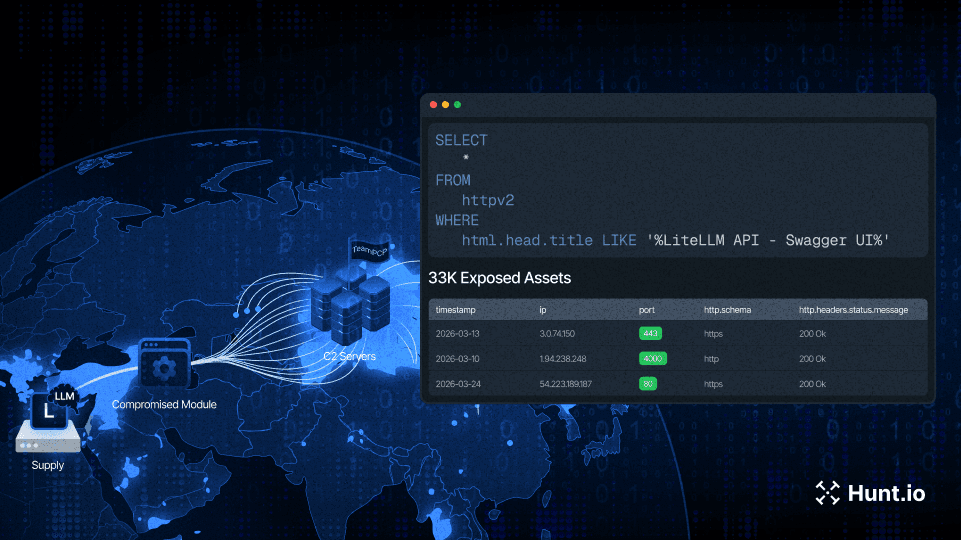Click the green maximize dot on query window

pos(457,105)
